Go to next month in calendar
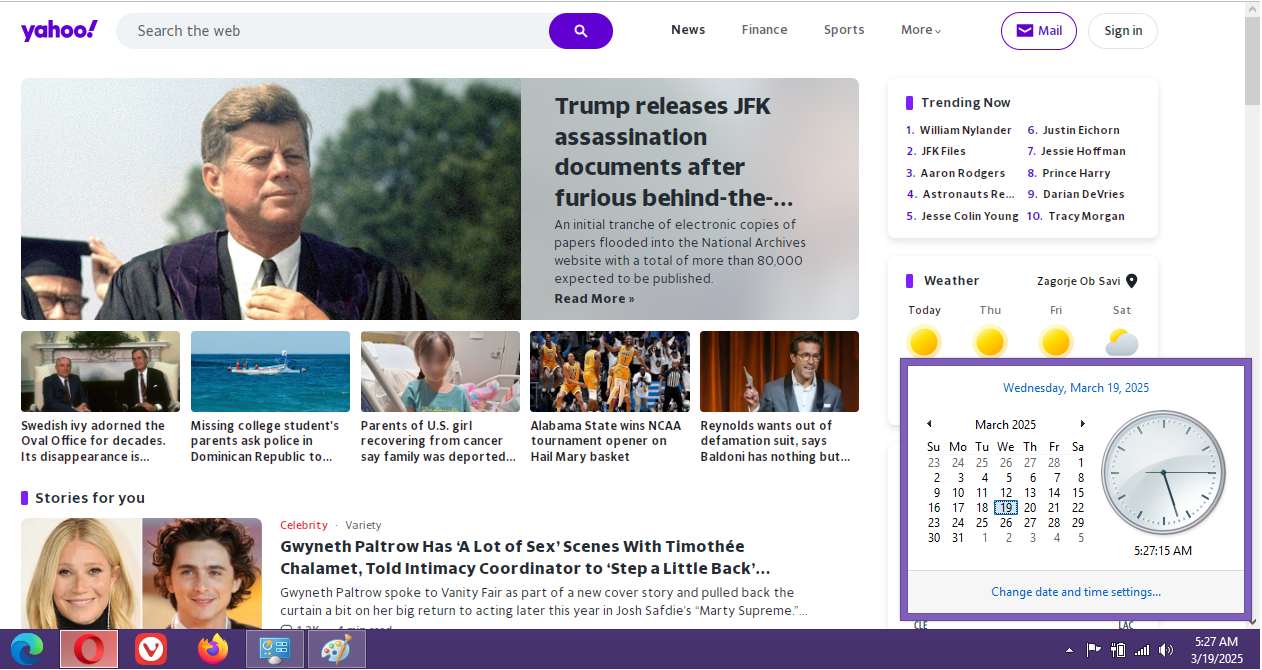This screenshot has height=670, width=1262. point(1082,424)
